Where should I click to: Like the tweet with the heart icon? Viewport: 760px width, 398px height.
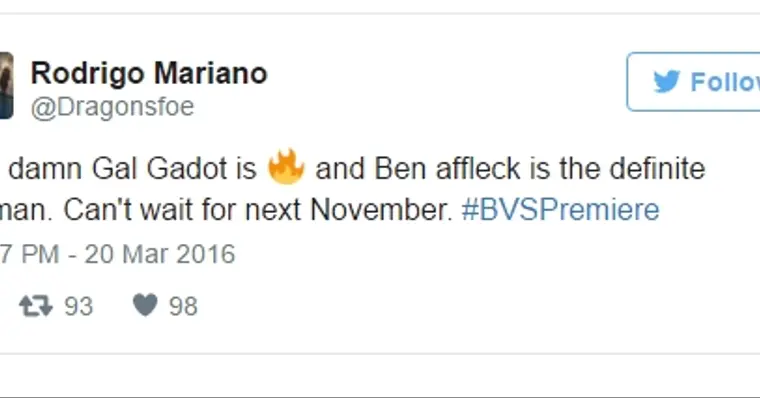click(145, 305)
